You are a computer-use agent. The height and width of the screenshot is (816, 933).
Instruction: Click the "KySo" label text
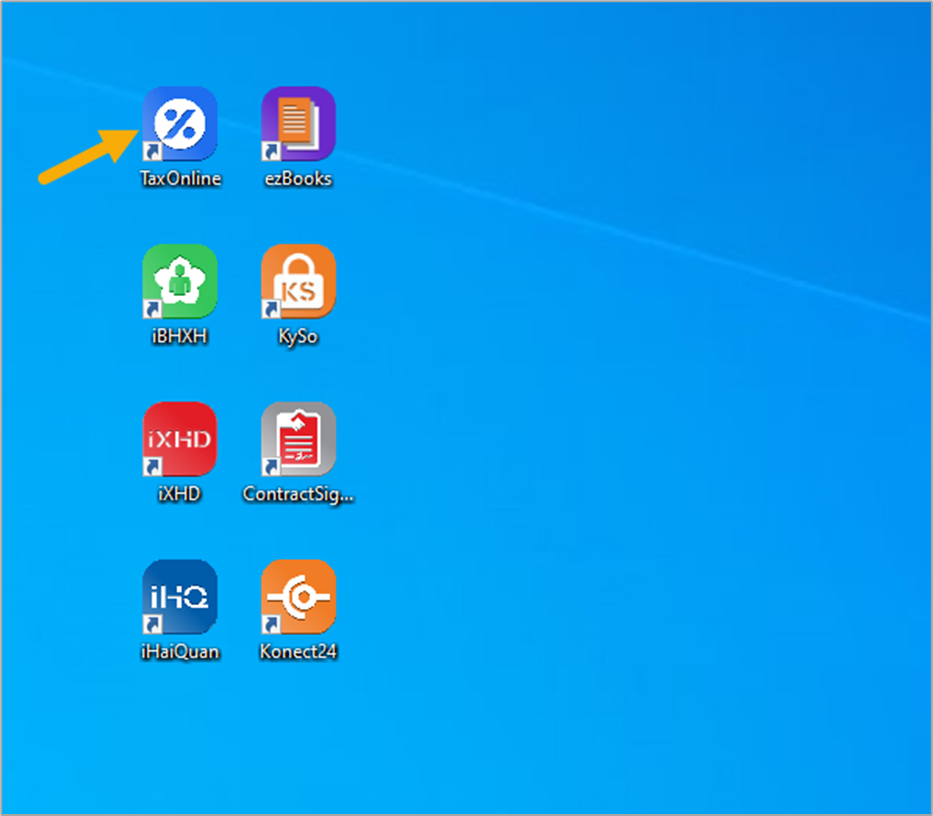pos(298,337)
